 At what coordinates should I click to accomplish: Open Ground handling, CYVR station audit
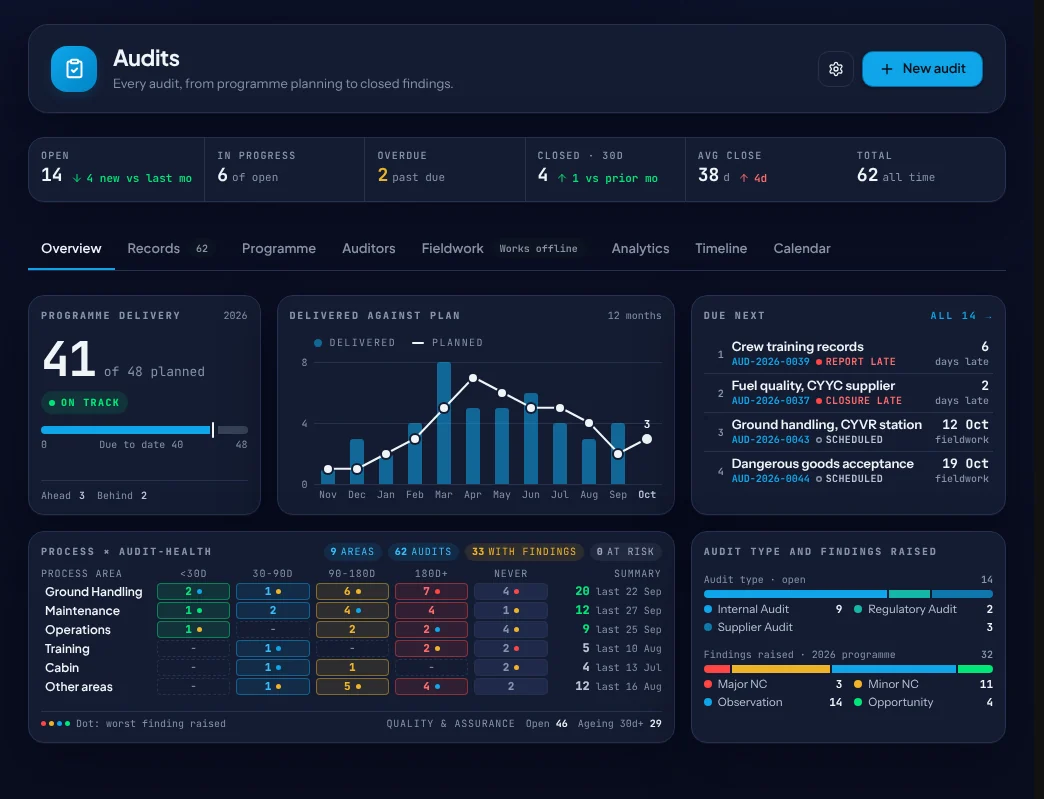tap(848, 431)
